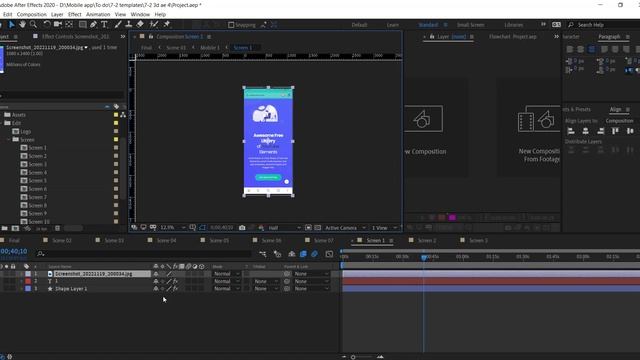Viewport: 640px width, 360px height.
Task: Select the Unified Camera tool
Action: (58, 25)
